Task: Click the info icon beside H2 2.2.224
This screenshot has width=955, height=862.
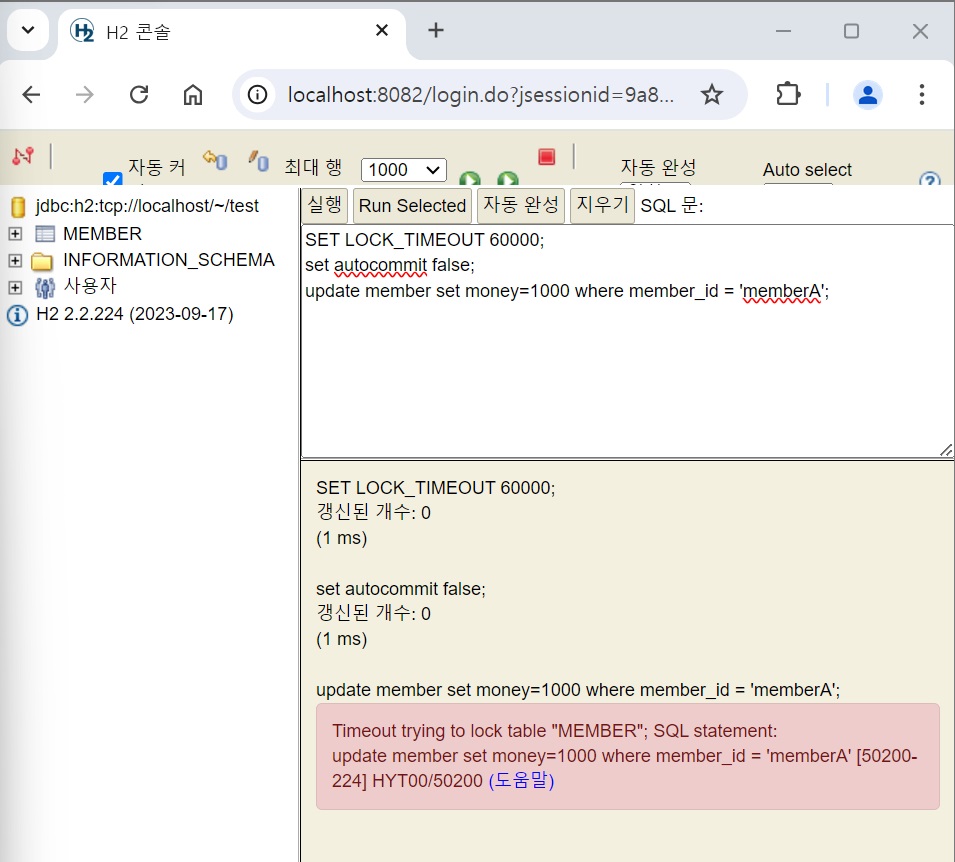Action: (x=17, y=315)
